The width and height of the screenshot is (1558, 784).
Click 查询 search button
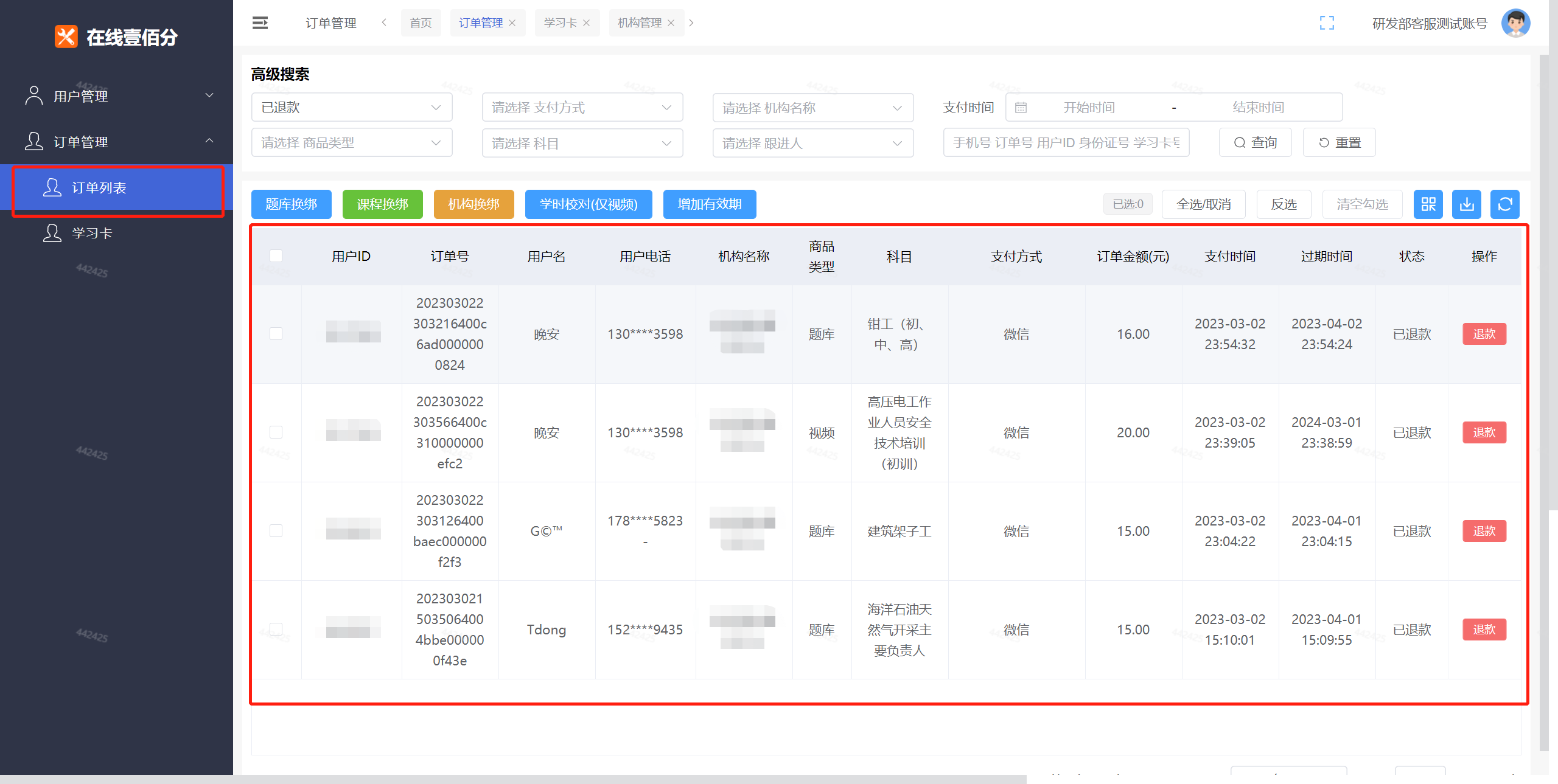(1255, 143)
